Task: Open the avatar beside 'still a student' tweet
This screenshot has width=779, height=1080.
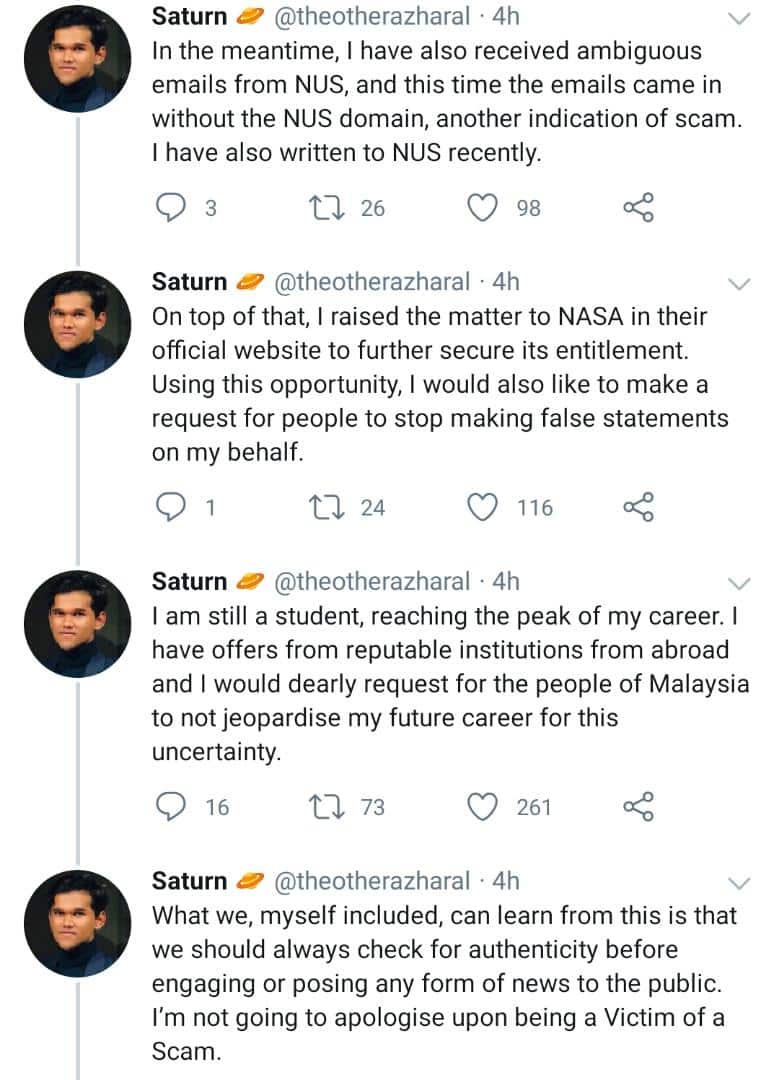Action: coord(77,624)
